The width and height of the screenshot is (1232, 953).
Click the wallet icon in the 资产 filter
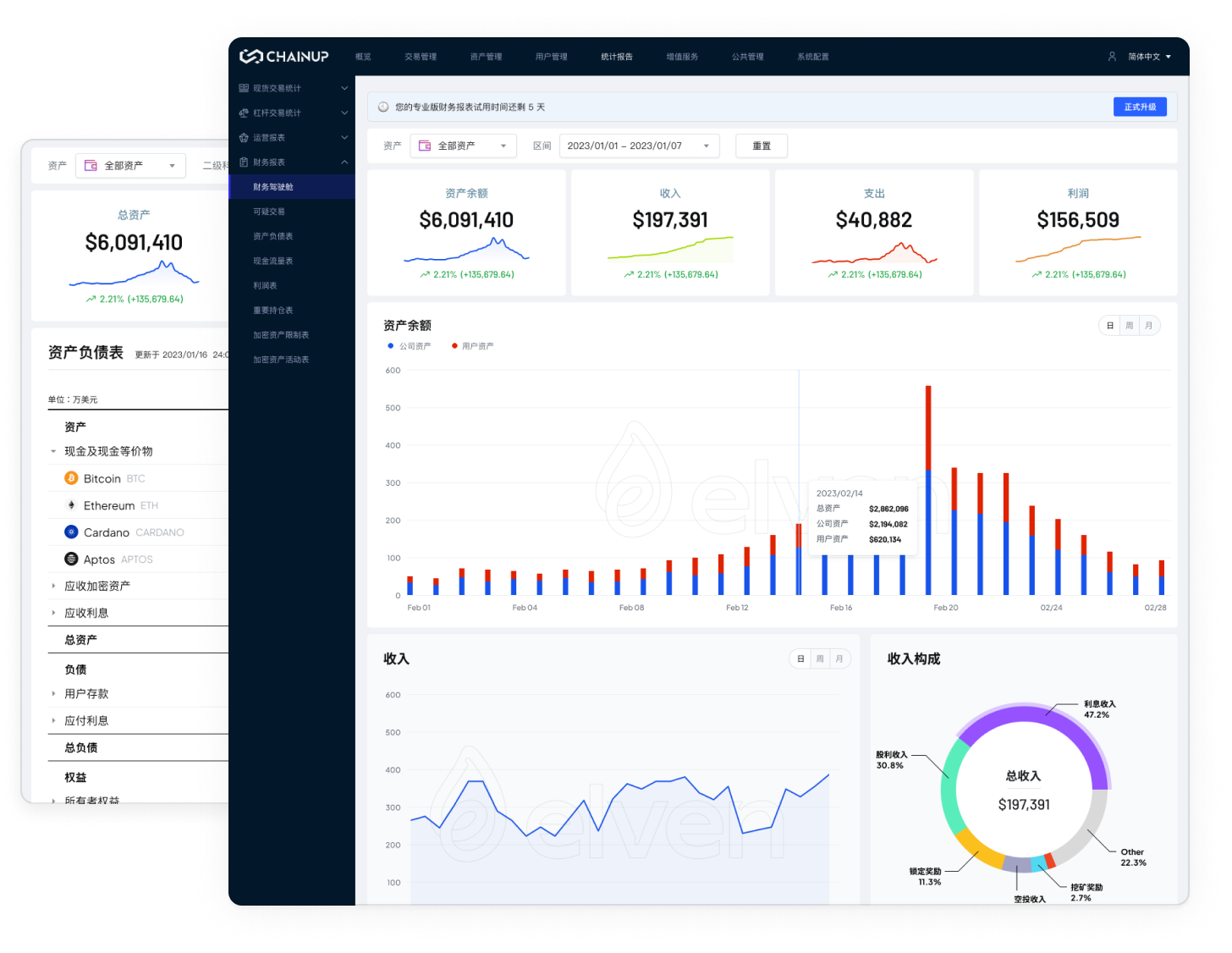pos(425,146)
